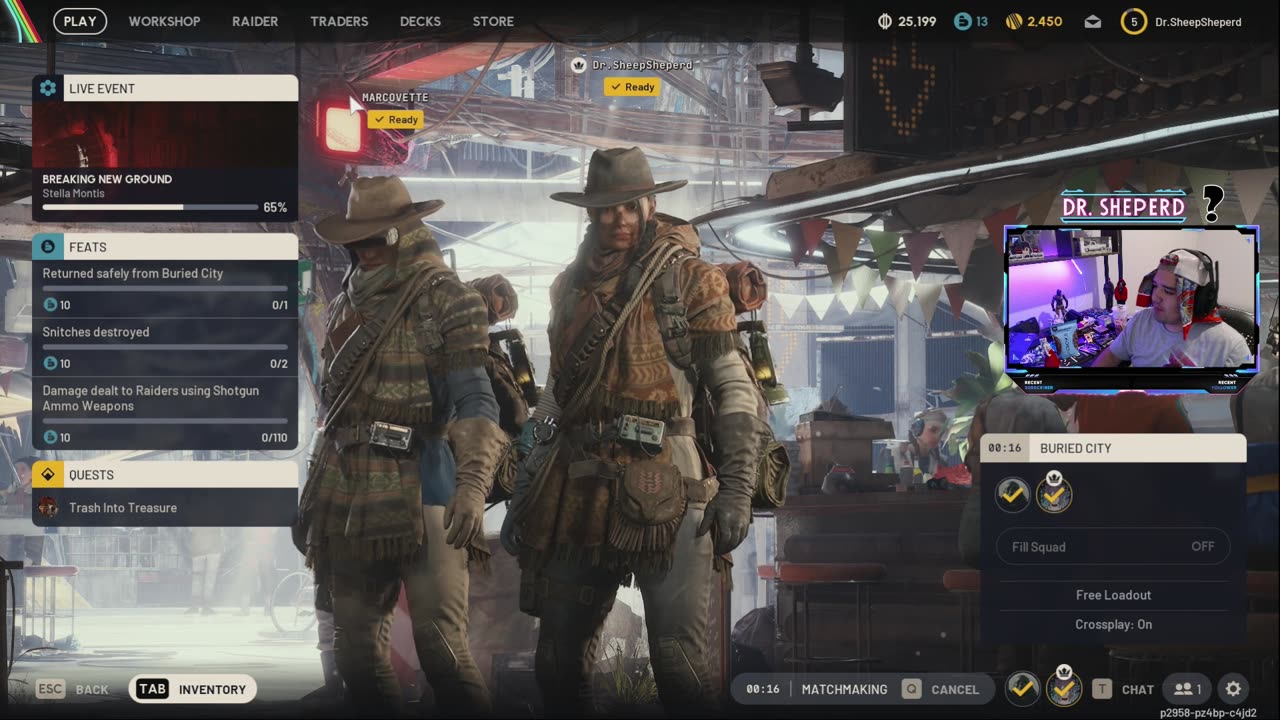The image size is (1280, 720).
Task: Go BACK using the ESC button
Action: click(x=72, y=689)
